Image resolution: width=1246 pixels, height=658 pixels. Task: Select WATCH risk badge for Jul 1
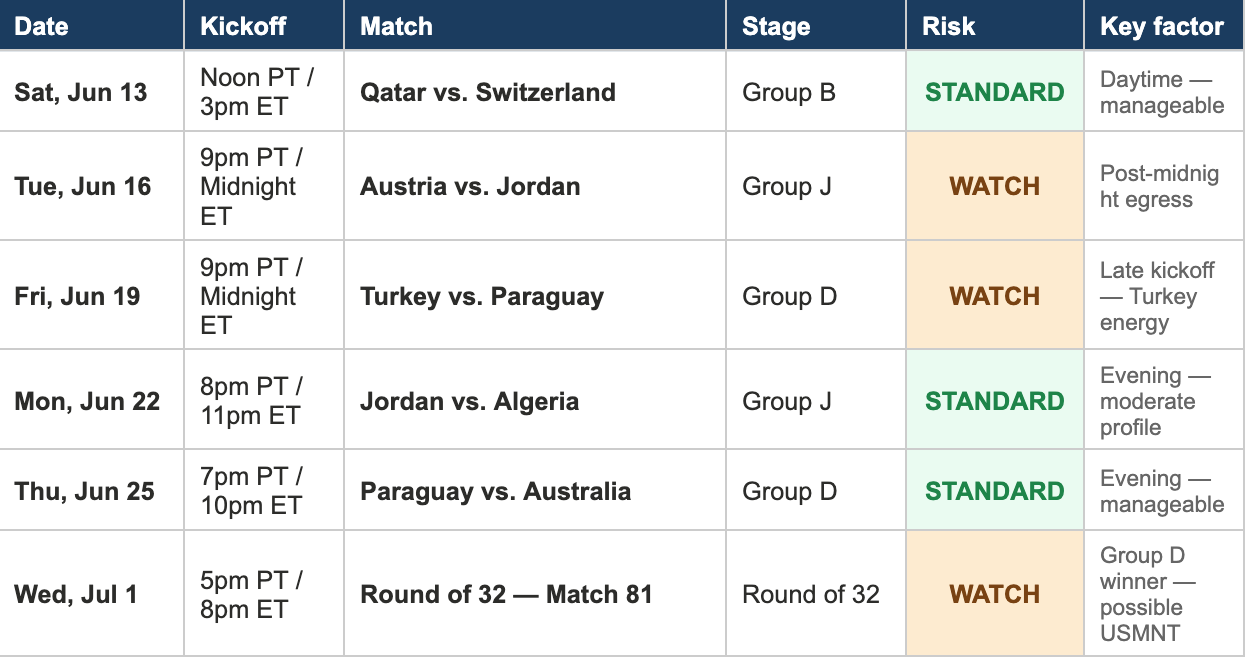pos(995,594)
